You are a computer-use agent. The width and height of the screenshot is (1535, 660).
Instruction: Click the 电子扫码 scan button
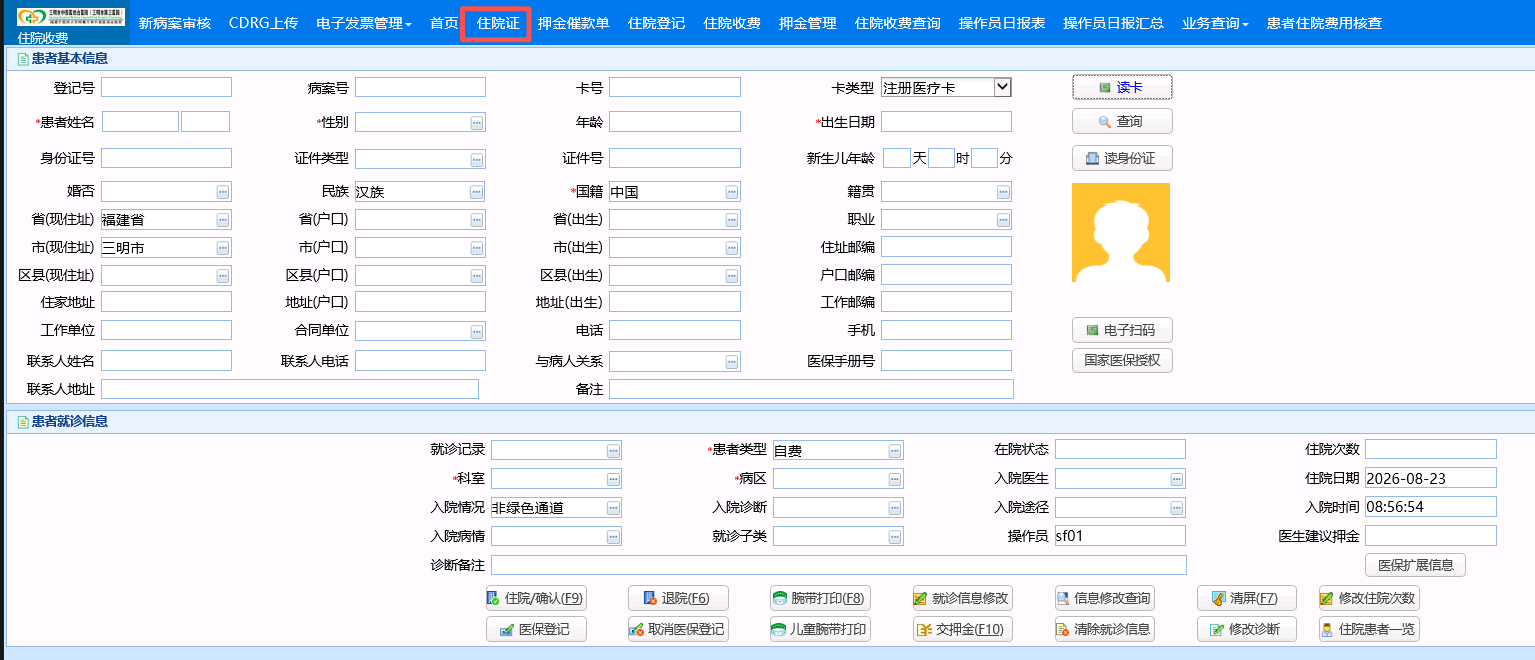coord(1122,330)
